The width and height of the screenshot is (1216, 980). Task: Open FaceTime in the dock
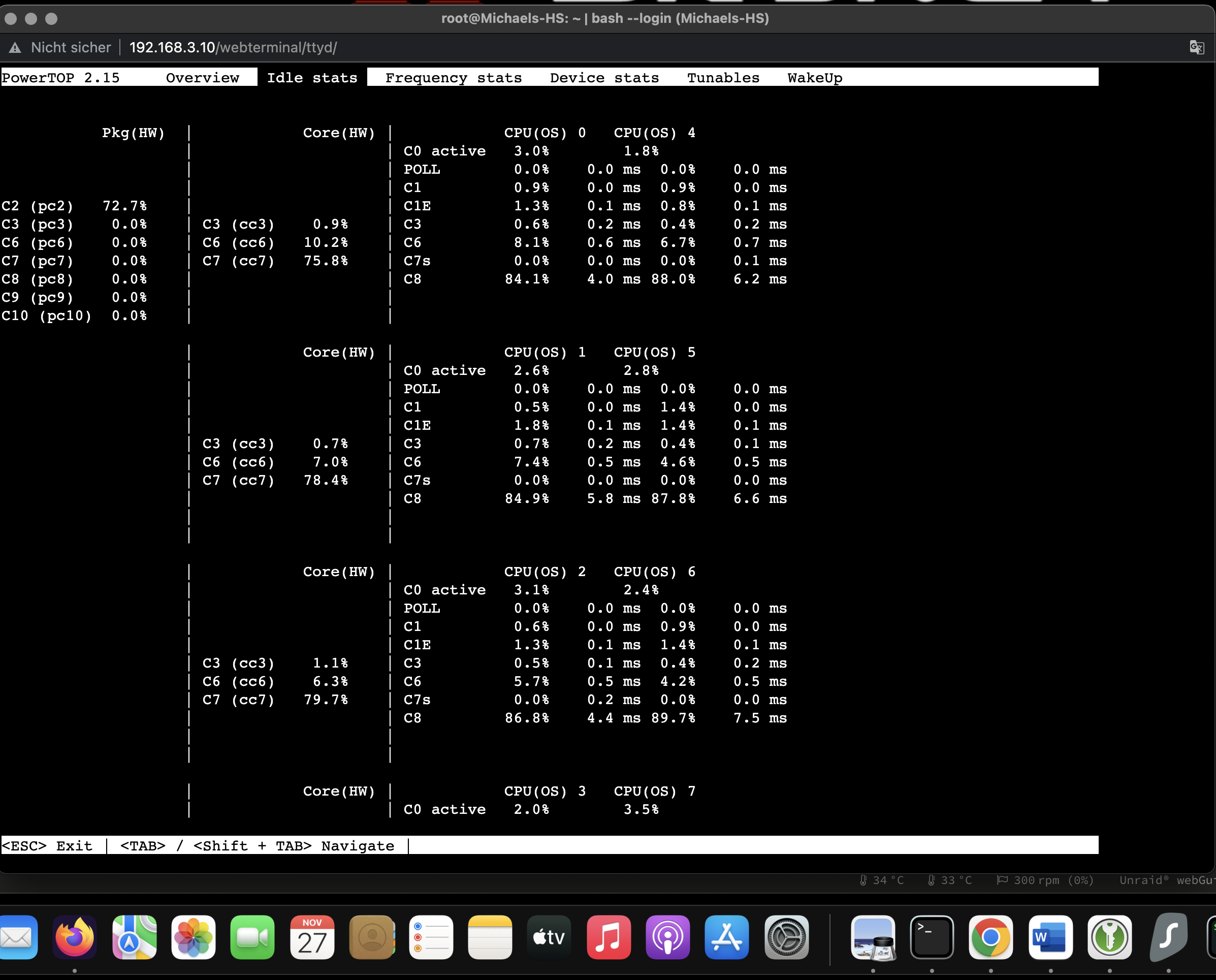tap(252, 937)
